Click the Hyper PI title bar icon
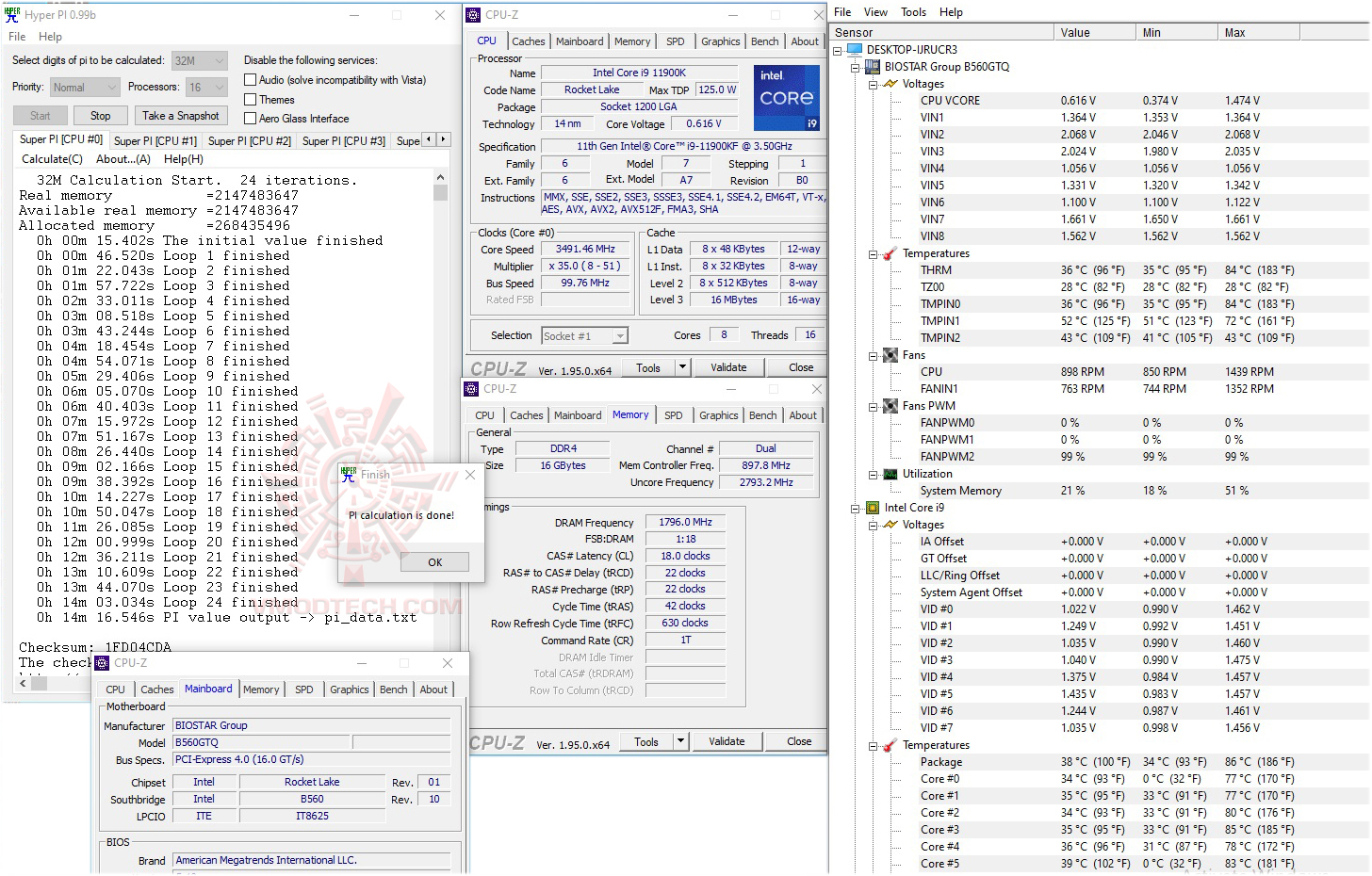The width and height of the screenshot is (1372, 876). (11, 14)
